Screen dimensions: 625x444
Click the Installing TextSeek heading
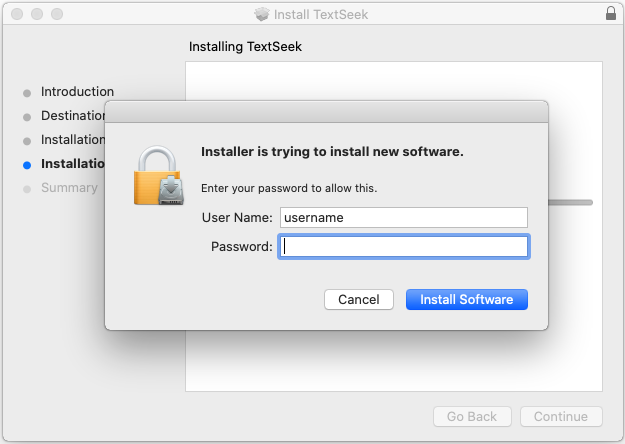click(245, 47)
